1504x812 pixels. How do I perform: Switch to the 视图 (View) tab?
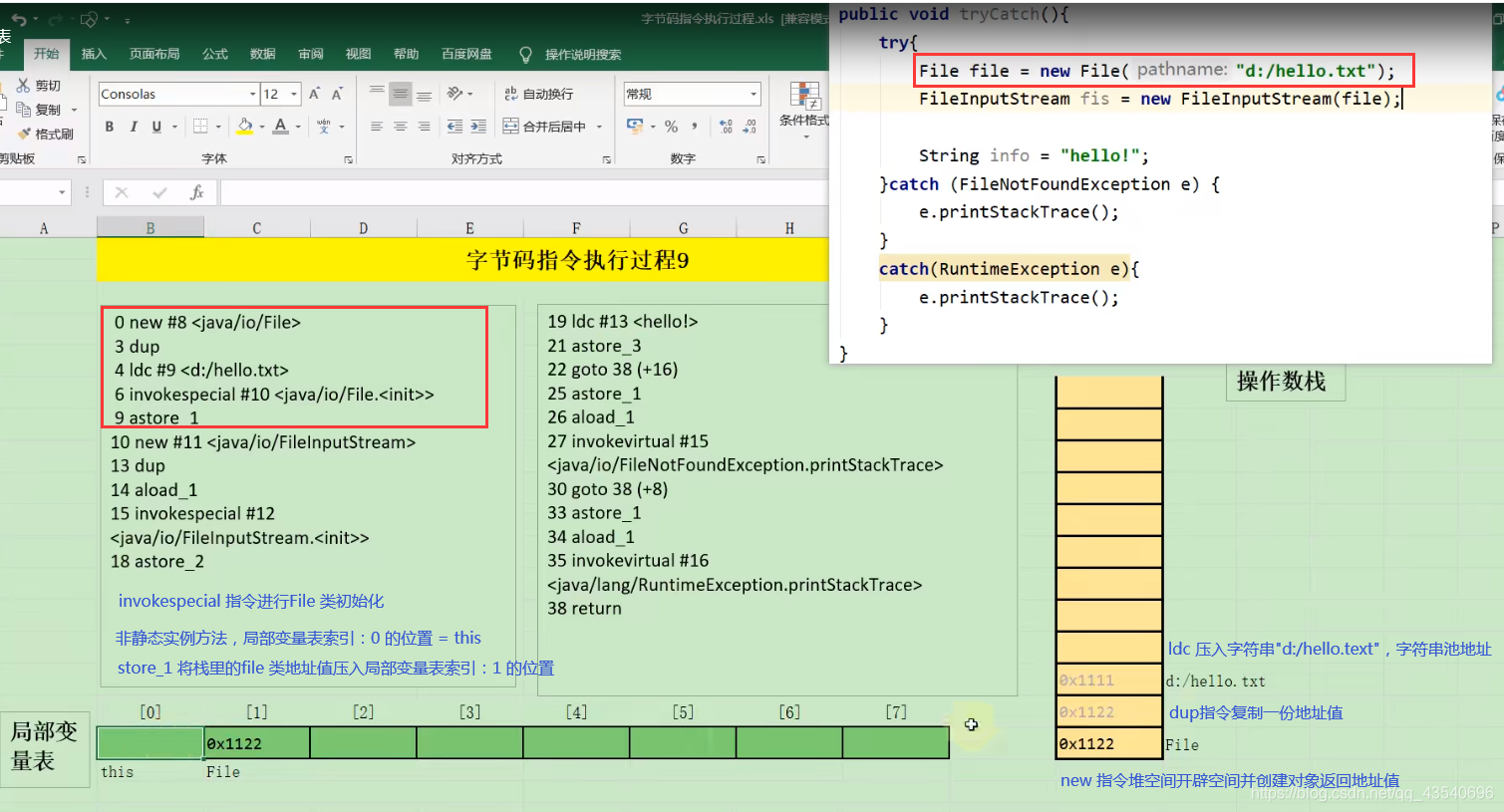coord(359,54)
